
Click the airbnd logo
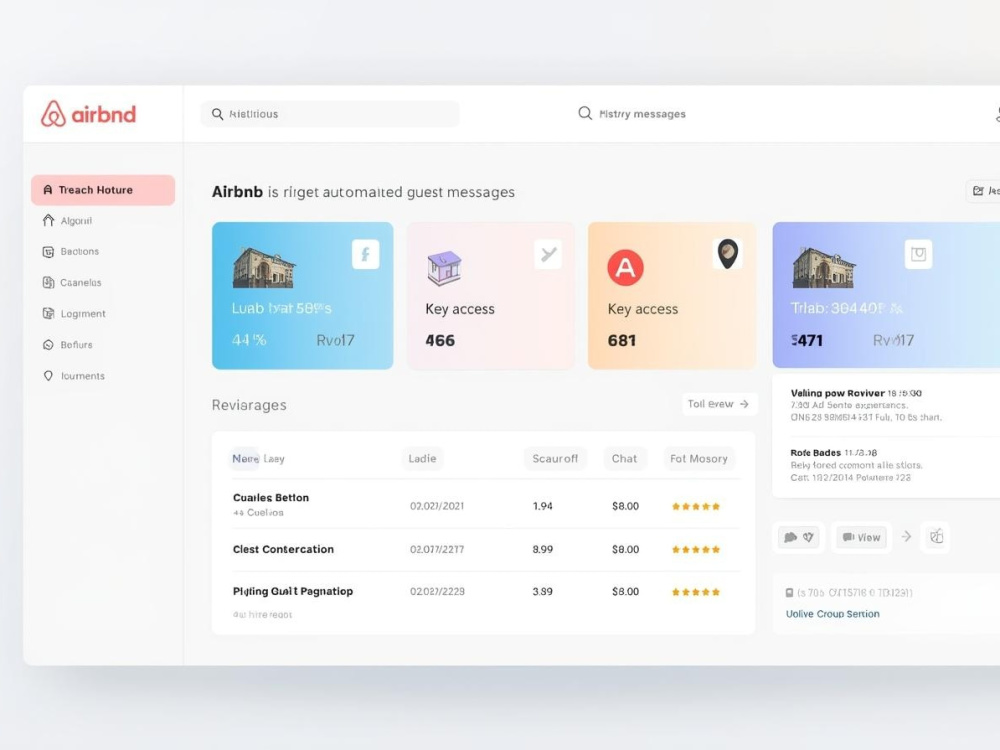89,114
